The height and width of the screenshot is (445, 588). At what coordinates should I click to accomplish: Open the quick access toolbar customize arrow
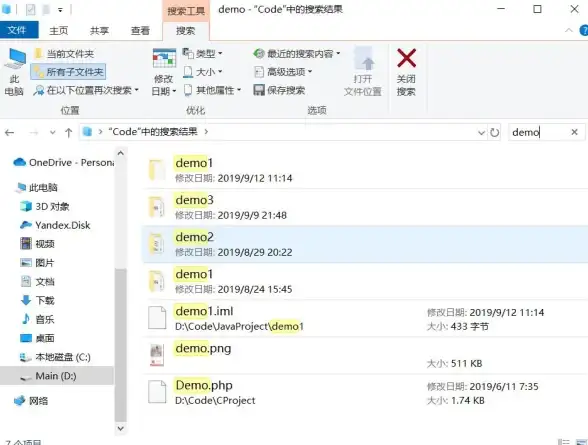(x=60, y=10)
